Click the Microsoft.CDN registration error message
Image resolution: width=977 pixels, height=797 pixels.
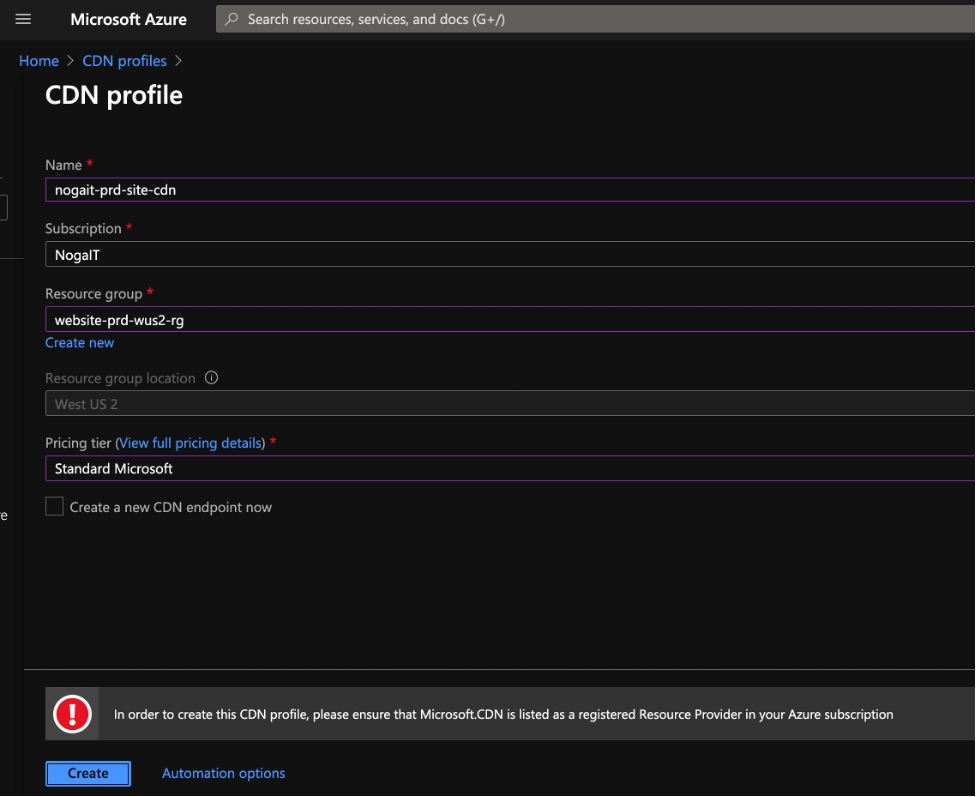(x=503, y=714)
